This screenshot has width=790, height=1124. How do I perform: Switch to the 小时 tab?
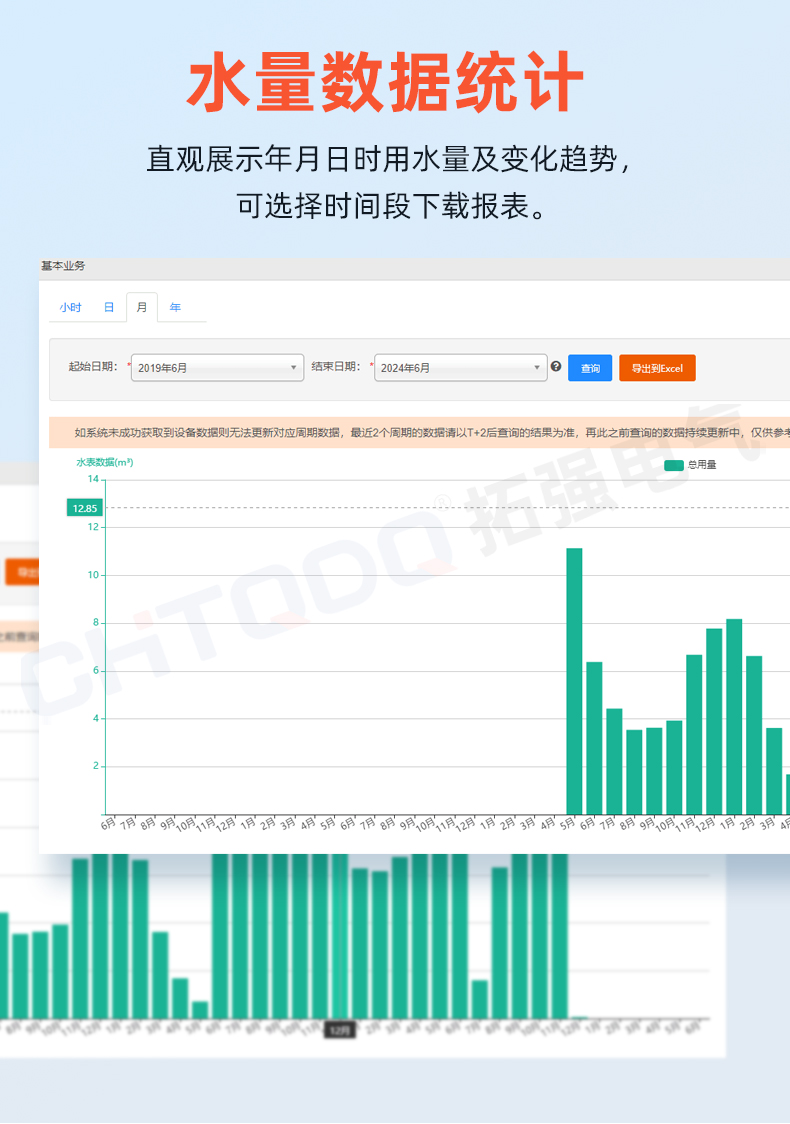pyautogui.click(x=70, y=307)
